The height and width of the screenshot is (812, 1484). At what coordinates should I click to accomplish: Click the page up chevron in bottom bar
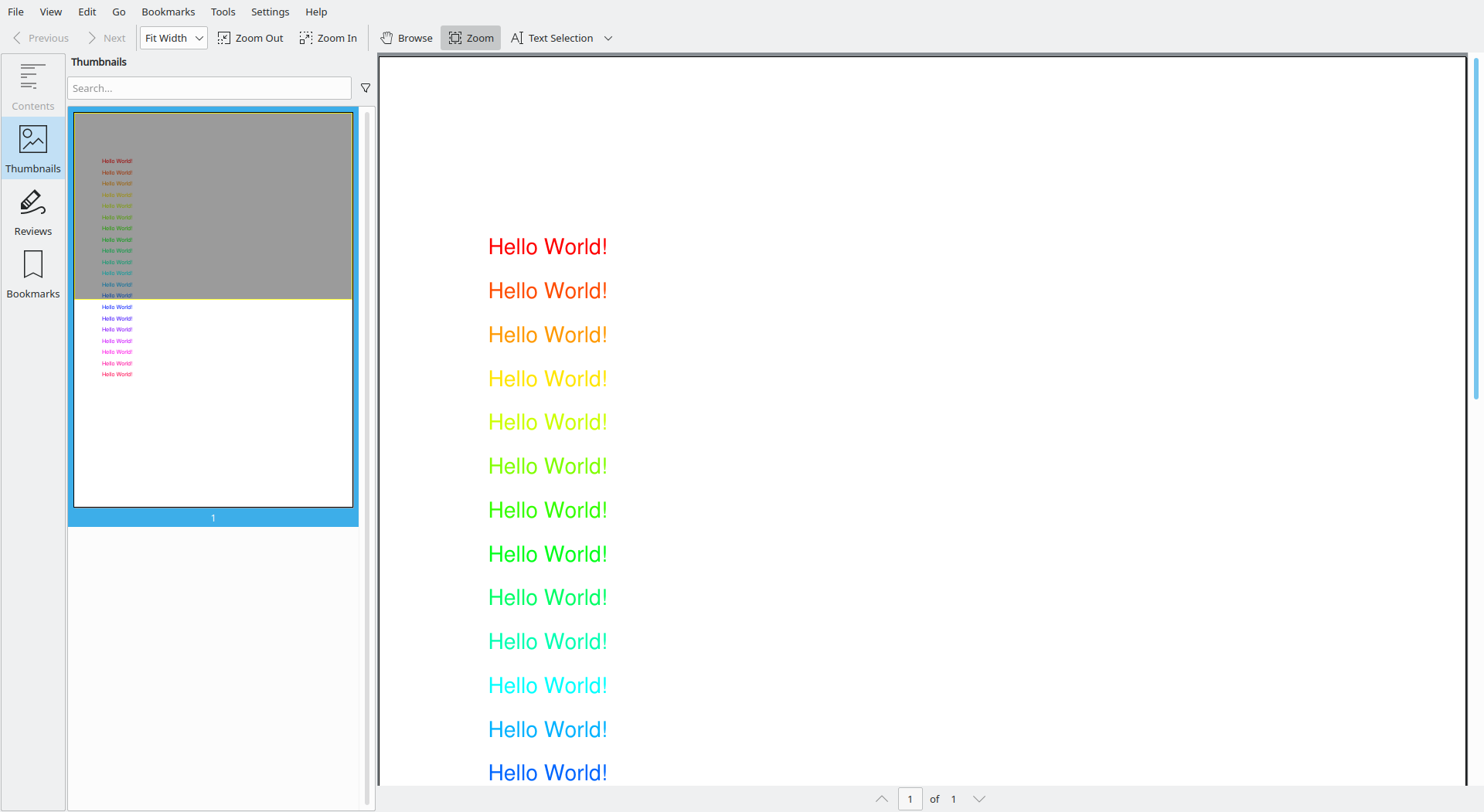(x=882, y=799)
